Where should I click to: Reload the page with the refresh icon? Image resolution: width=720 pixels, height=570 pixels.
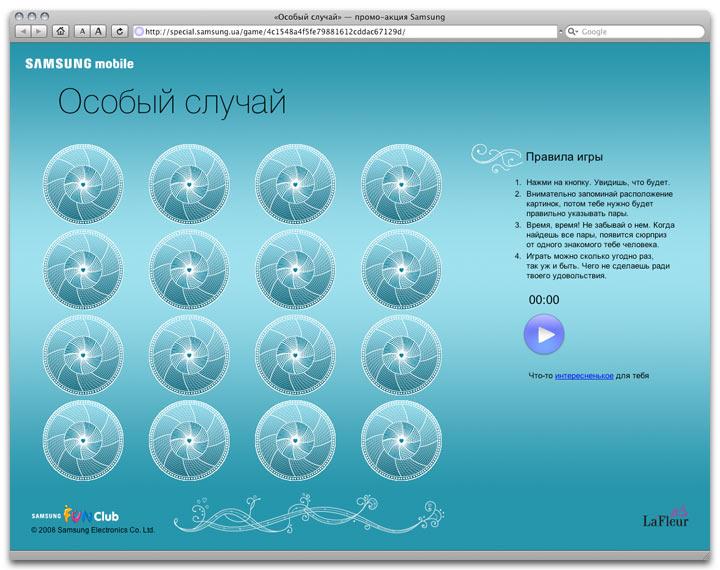(120, 31)
